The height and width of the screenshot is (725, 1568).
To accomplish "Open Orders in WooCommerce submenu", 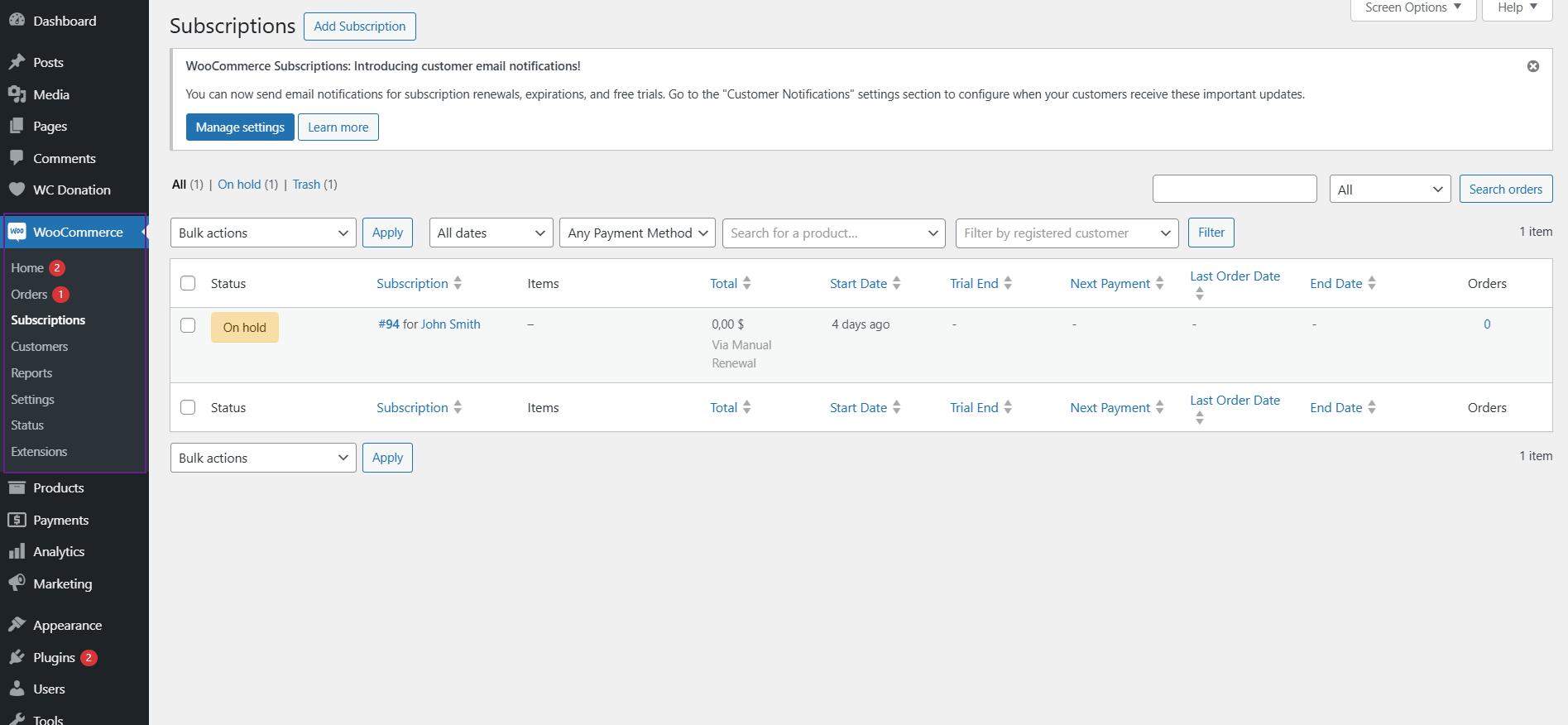I will 29,295.
